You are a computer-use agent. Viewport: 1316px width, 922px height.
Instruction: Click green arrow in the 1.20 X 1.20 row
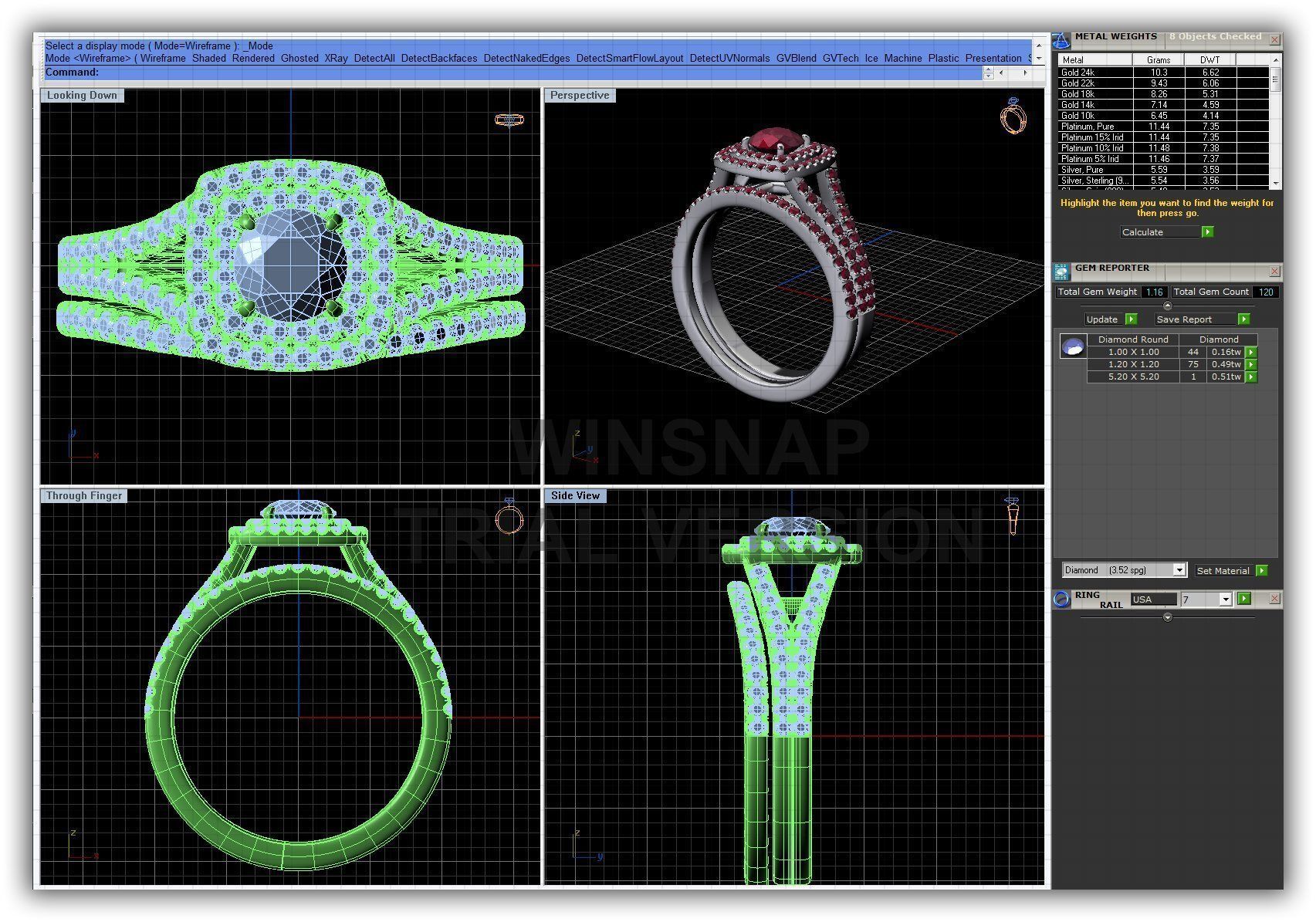click(1251, 365)
